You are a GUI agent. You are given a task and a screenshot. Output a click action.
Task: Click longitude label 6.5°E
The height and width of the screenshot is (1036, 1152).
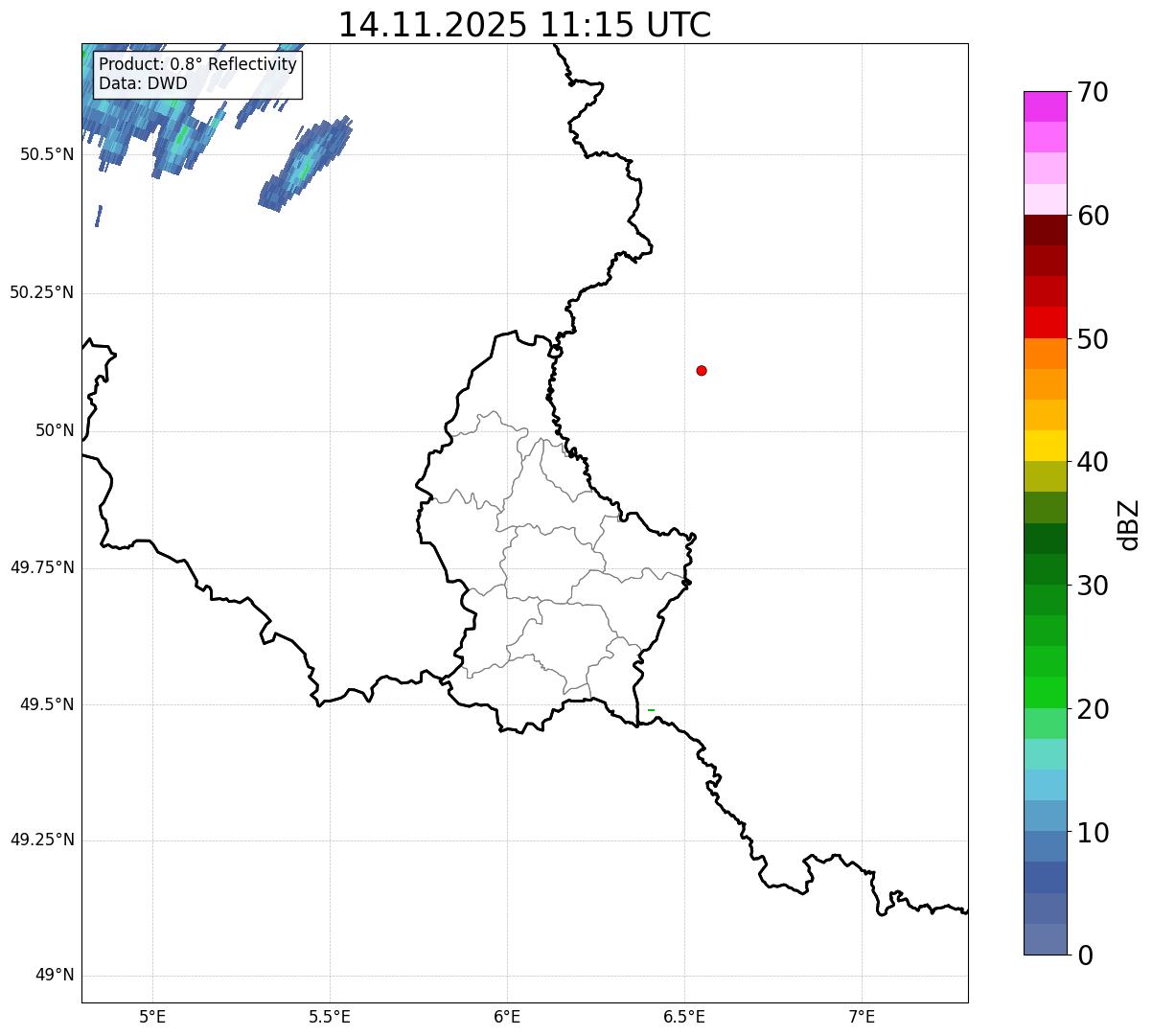pyautogui.click(x=684, y=1017)
